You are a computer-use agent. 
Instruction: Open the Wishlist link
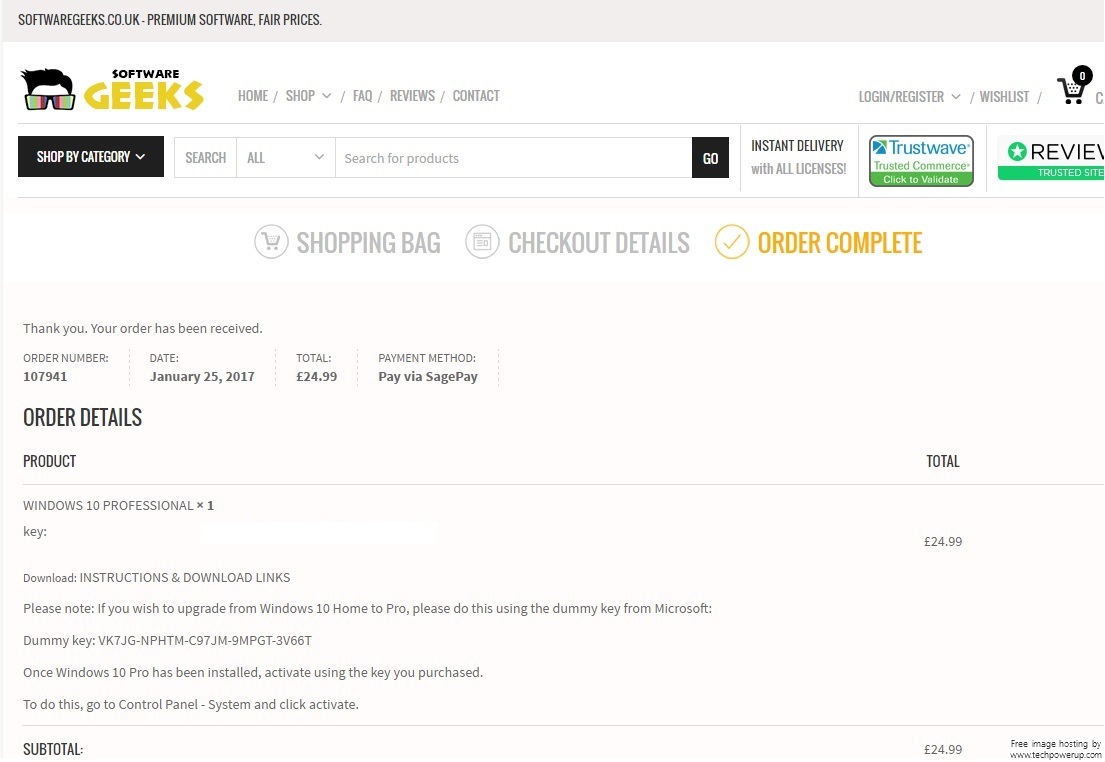(1004, 97)
